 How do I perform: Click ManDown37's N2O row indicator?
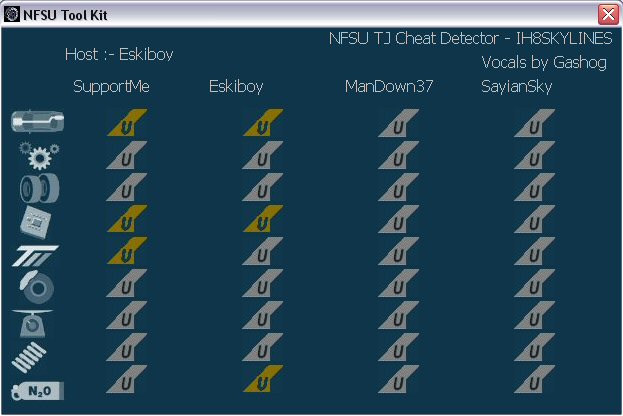(x=399, y=379)
